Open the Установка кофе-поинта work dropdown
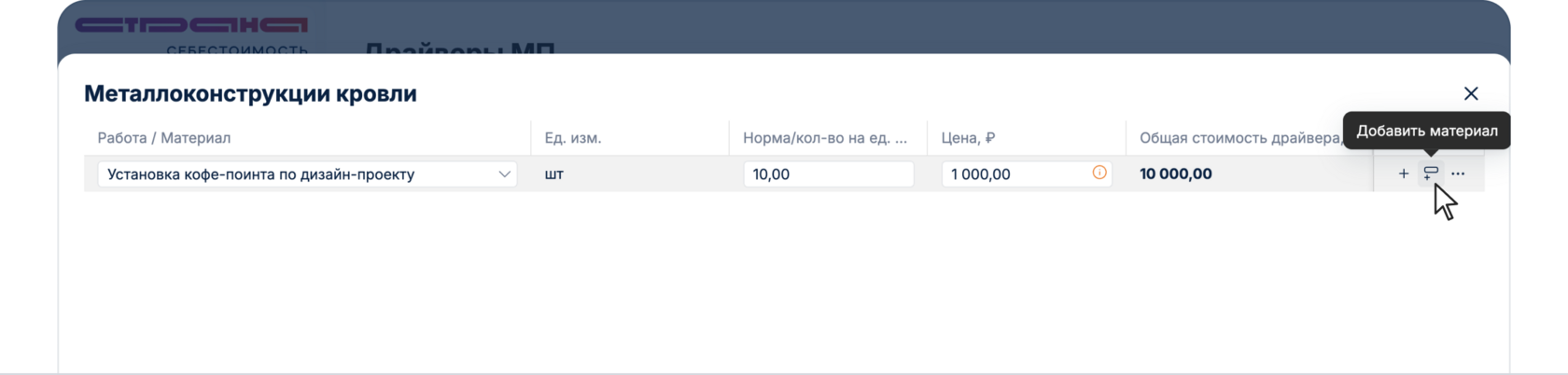This screenshot has height=375, width=1568. coord(299,174)
